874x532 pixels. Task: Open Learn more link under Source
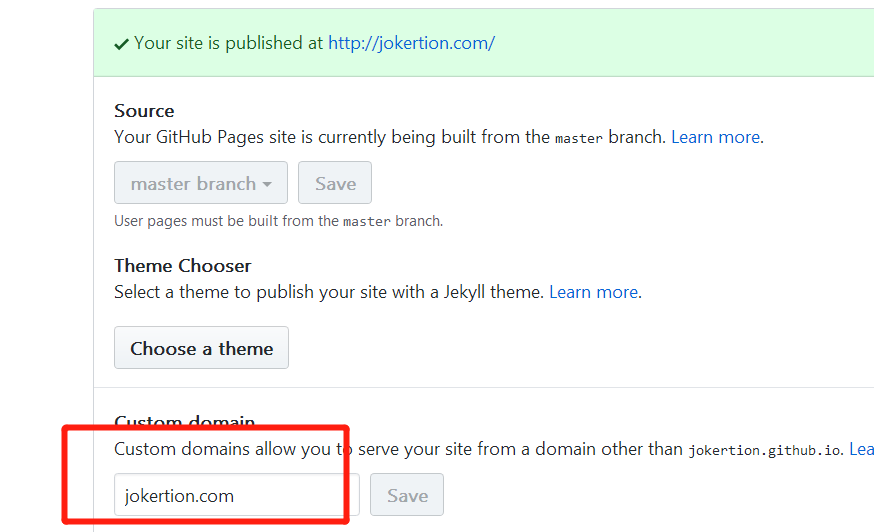click(x=716, y=137)
